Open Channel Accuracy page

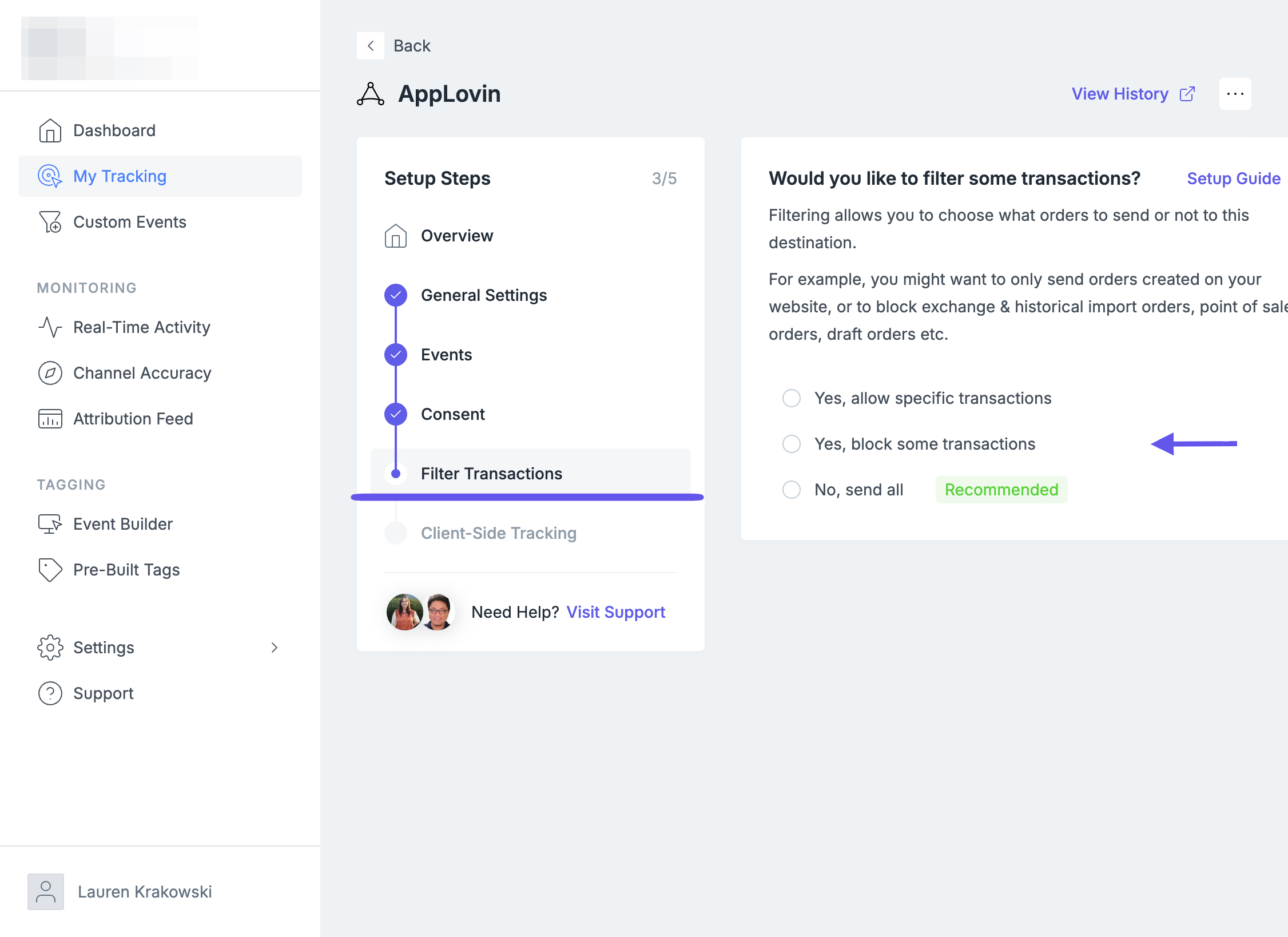(x=160, y=373)
